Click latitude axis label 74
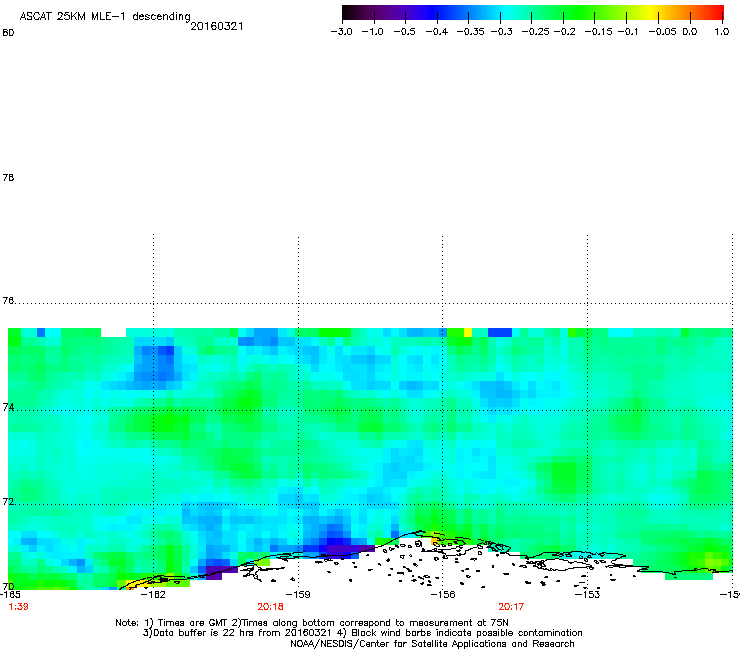This screenshot has height=650, width=740. [x=8, y=407]
